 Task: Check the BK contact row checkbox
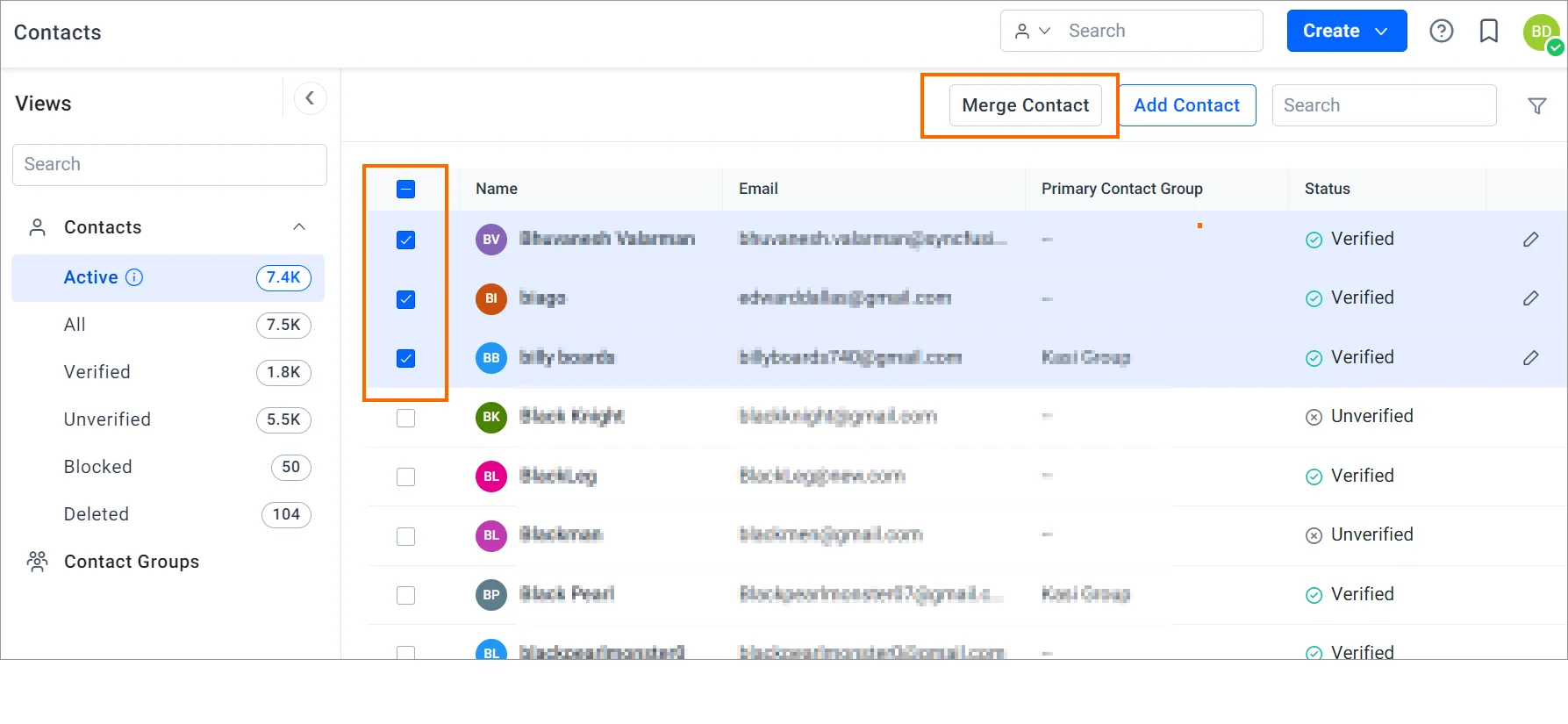tap(405, 418)
